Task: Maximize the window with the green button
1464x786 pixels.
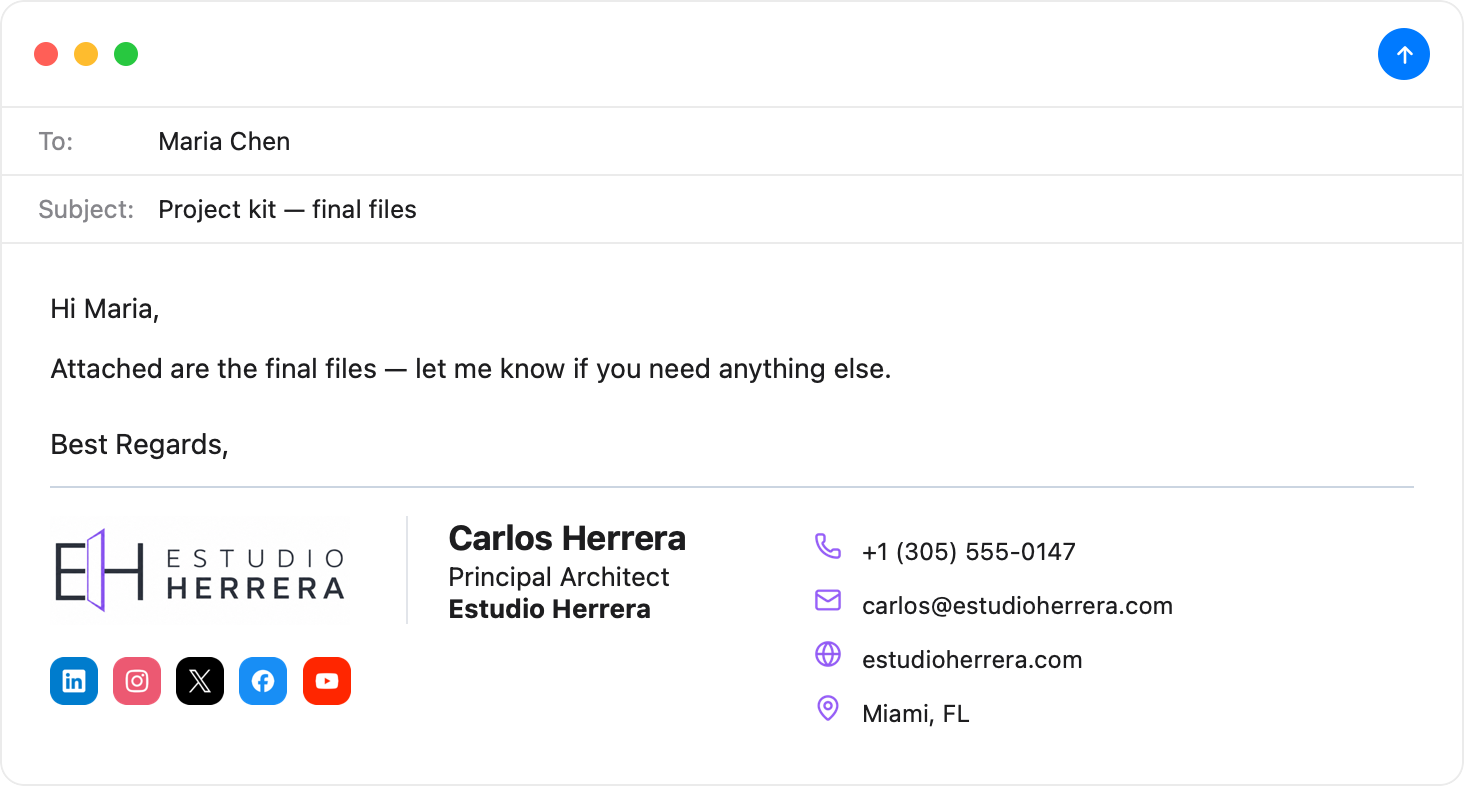Action: click(x=126, y=54)
